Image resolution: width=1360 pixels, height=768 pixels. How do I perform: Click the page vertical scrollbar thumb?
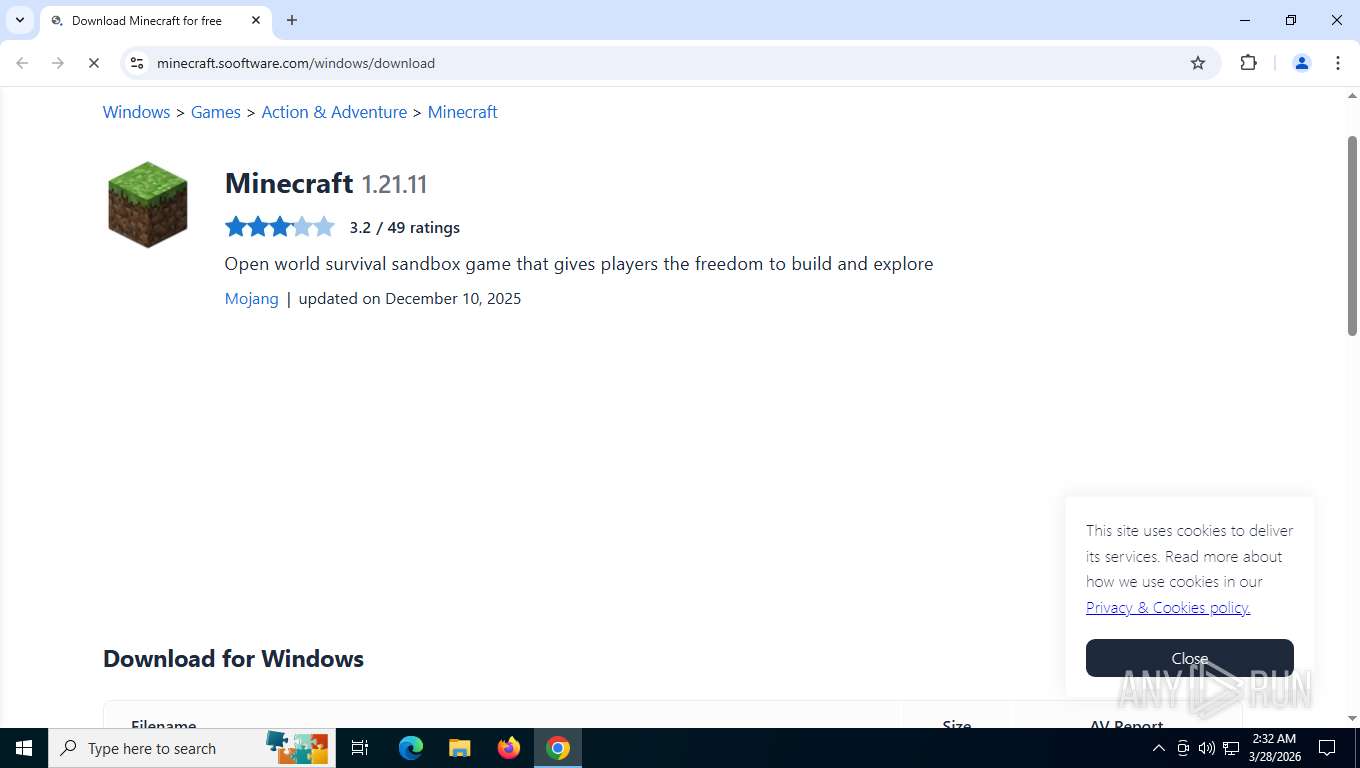click(x=1352, y=235)
